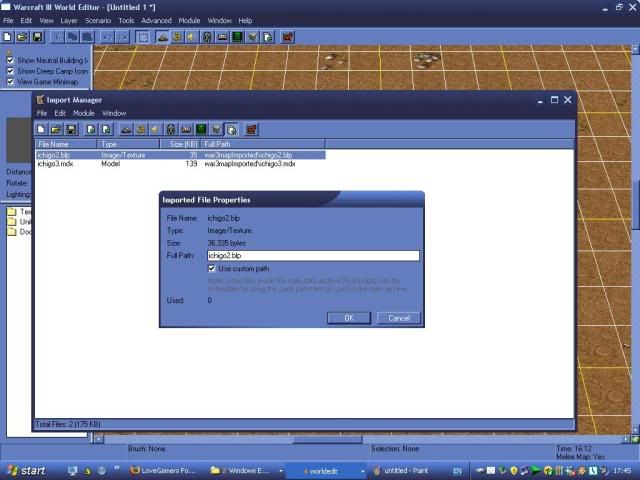Click the Open Map icon in main toolbar

(22, 37)
